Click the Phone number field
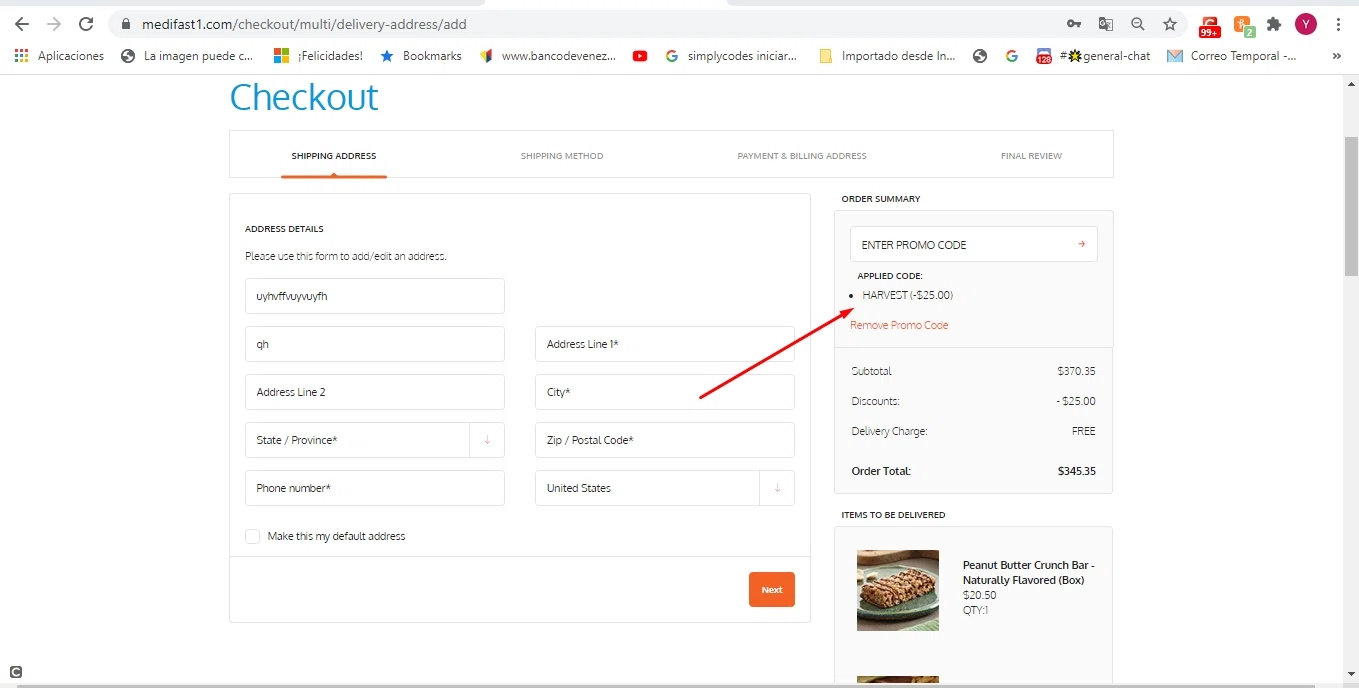The height and width of the screenshot is (688, 1359). coord(375,488)
